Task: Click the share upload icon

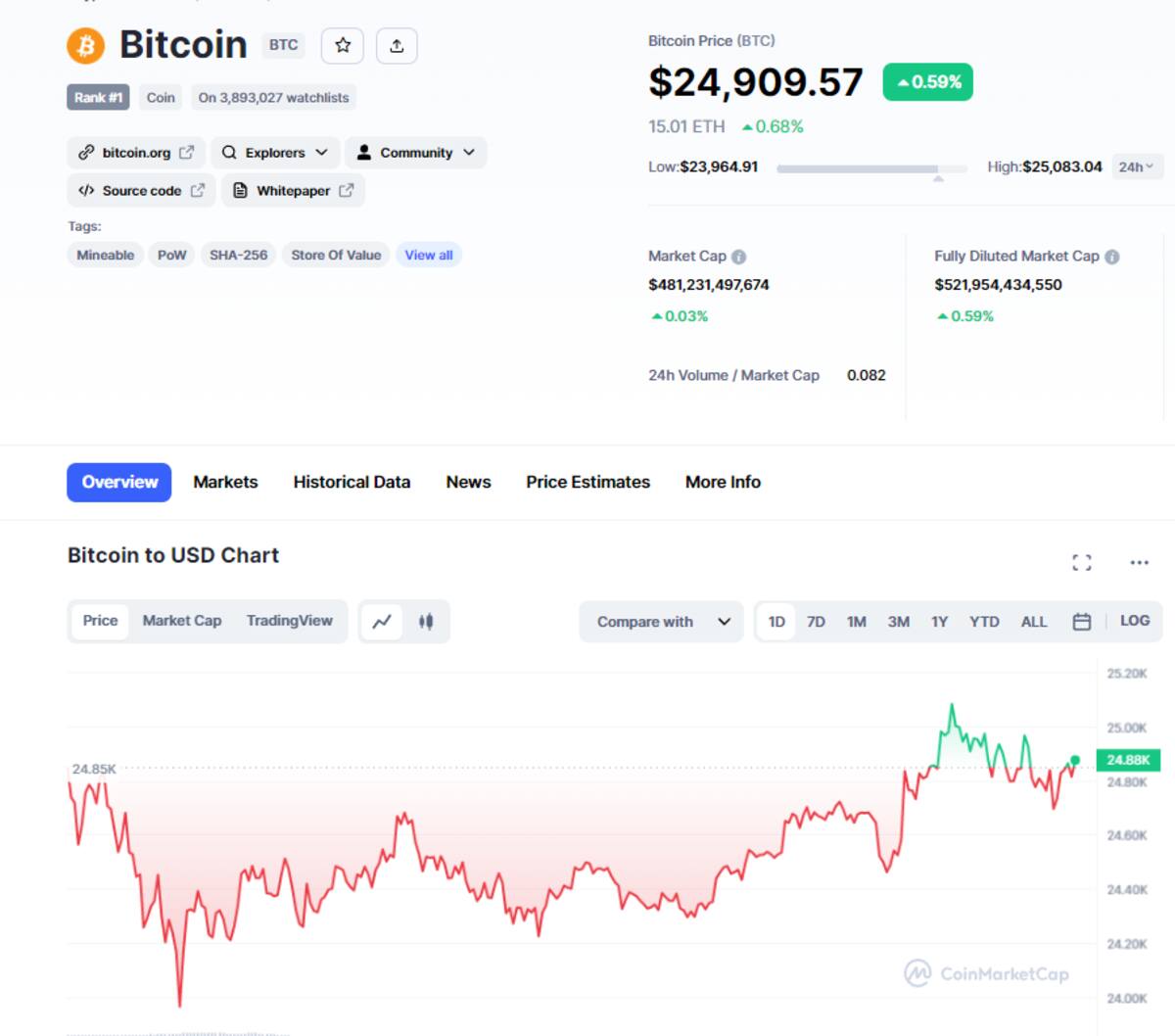Action: coord(397,46)
